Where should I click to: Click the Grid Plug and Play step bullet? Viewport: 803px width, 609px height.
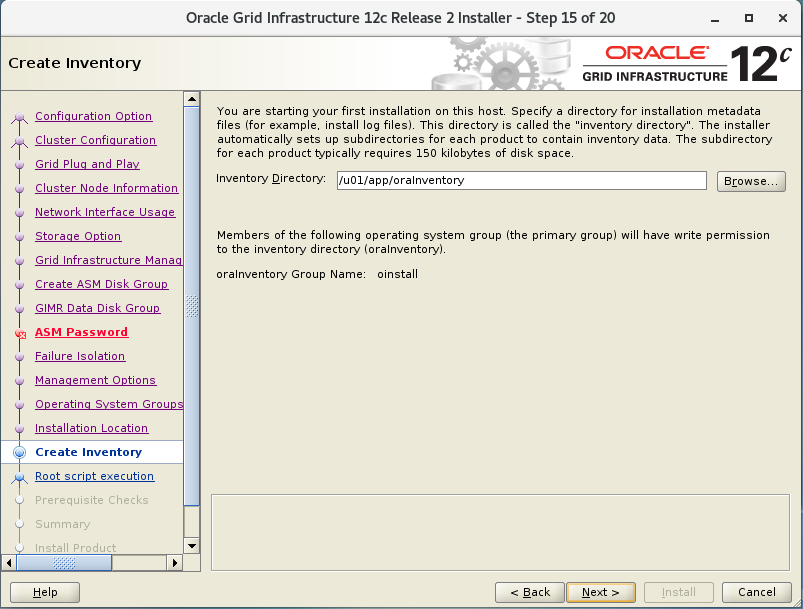tap(19, 165)
